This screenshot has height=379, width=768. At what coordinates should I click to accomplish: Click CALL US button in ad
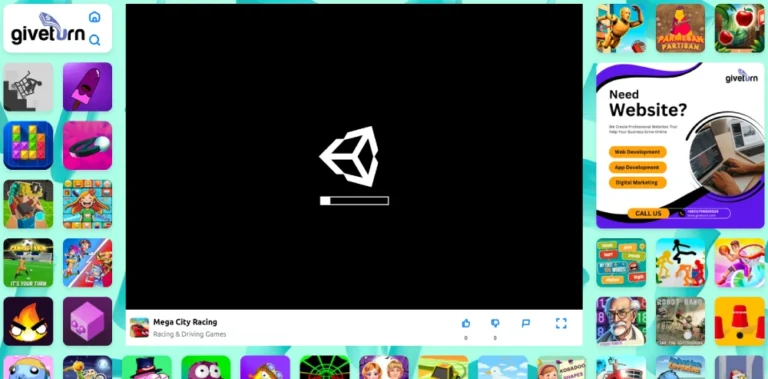pyautogui.click(x=648, y=213)
